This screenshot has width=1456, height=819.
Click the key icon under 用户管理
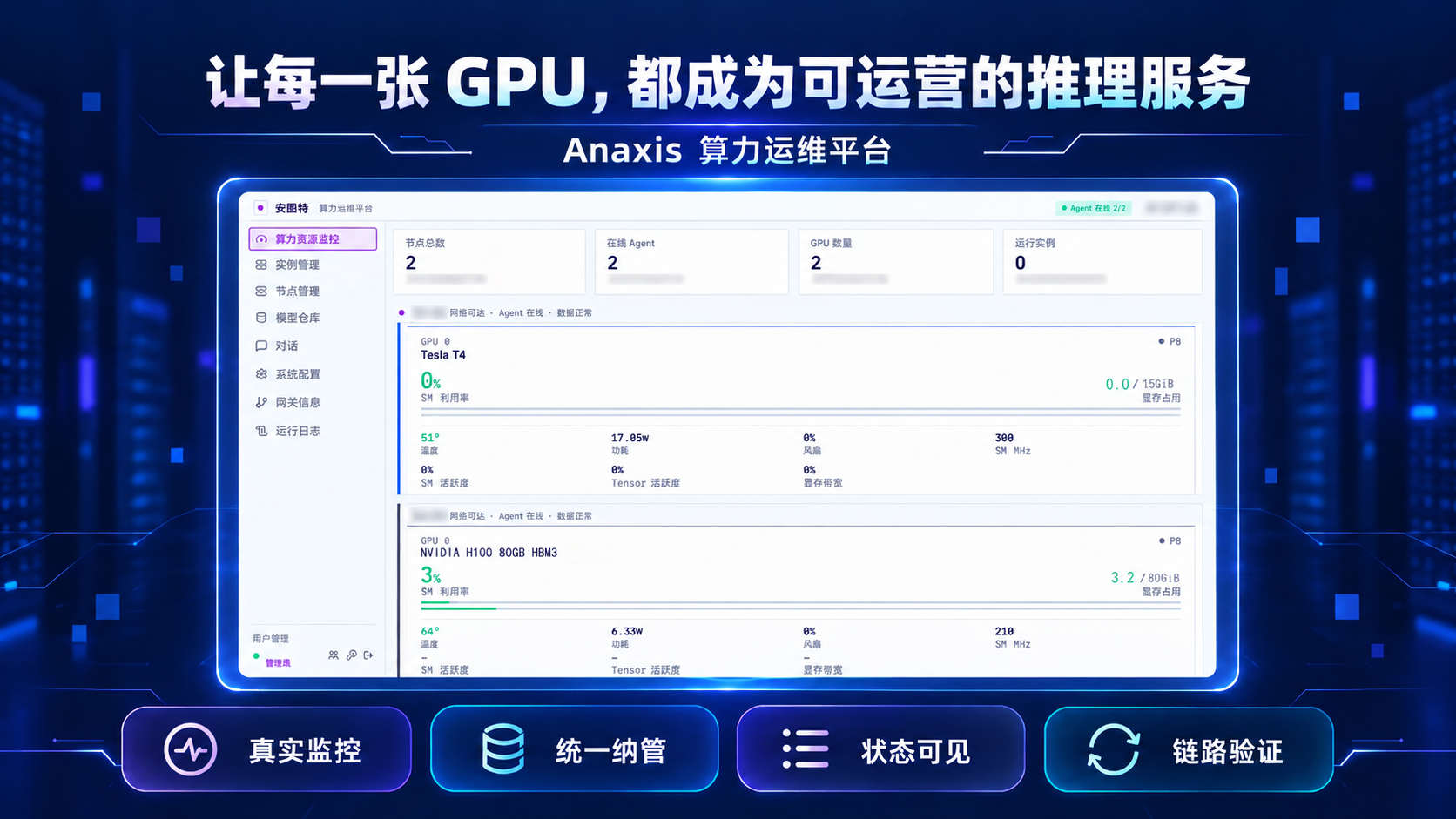352,655
